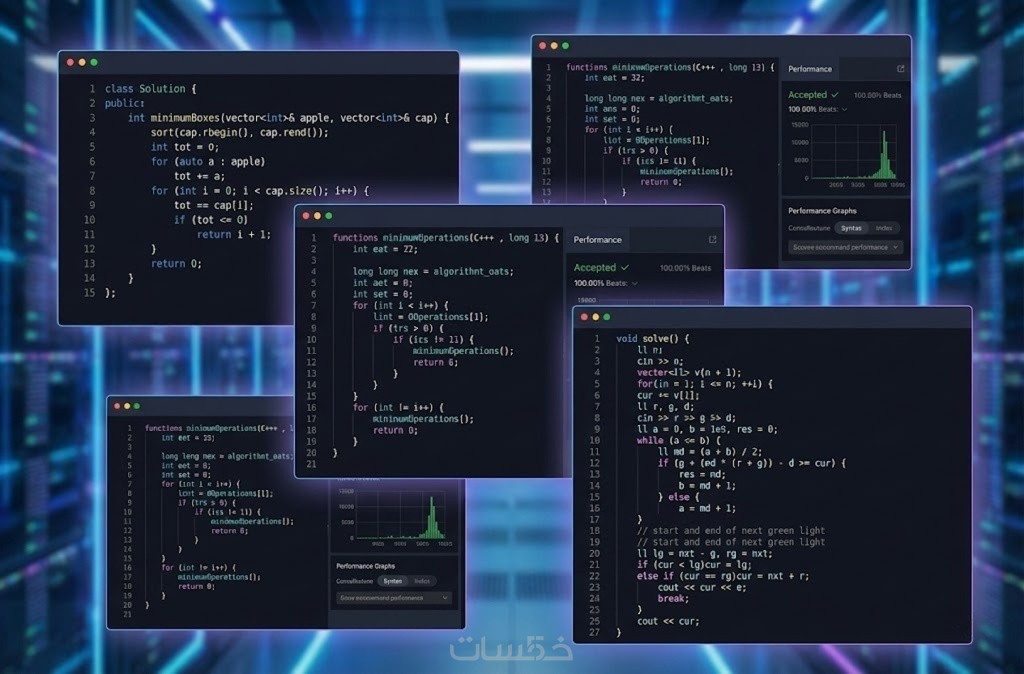Expand 100.00% Beats chevron in eat = 22 window
Screen dimensions: 1024x674
pos(635,283)
